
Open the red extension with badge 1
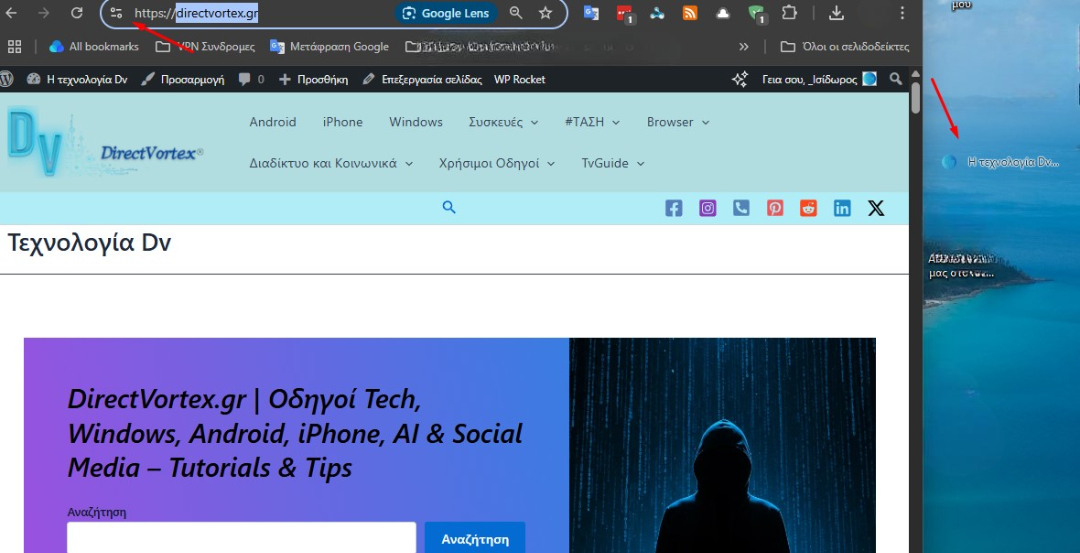pyautogui.click(x=625, y=13)
